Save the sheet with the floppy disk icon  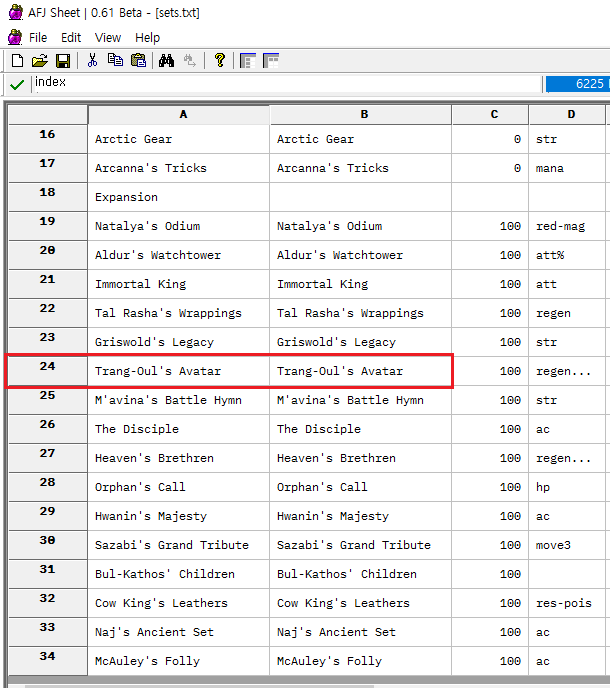coord(63,61)
